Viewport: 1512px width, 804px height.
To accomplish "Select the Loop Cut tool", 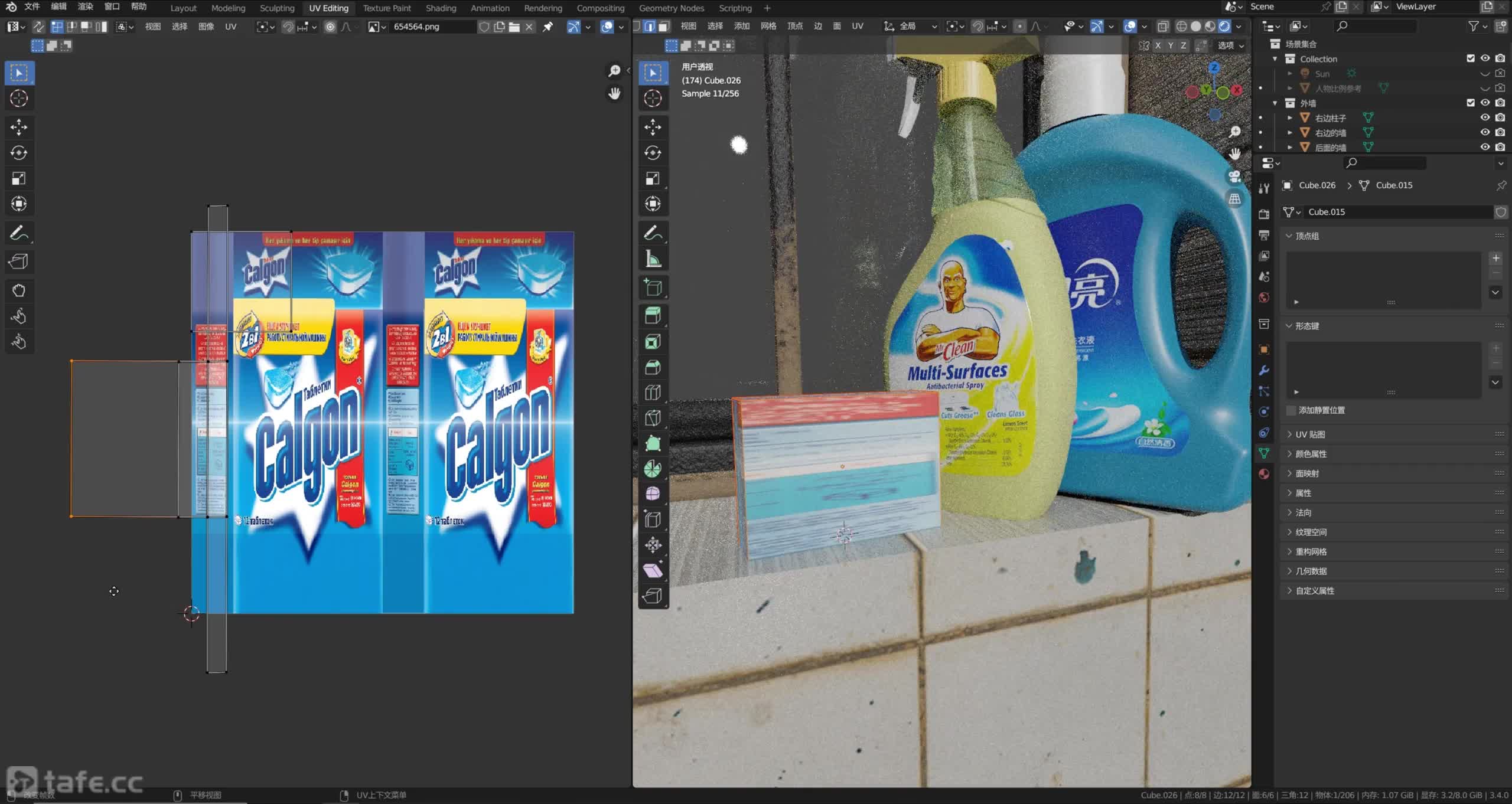I will 653,393.
